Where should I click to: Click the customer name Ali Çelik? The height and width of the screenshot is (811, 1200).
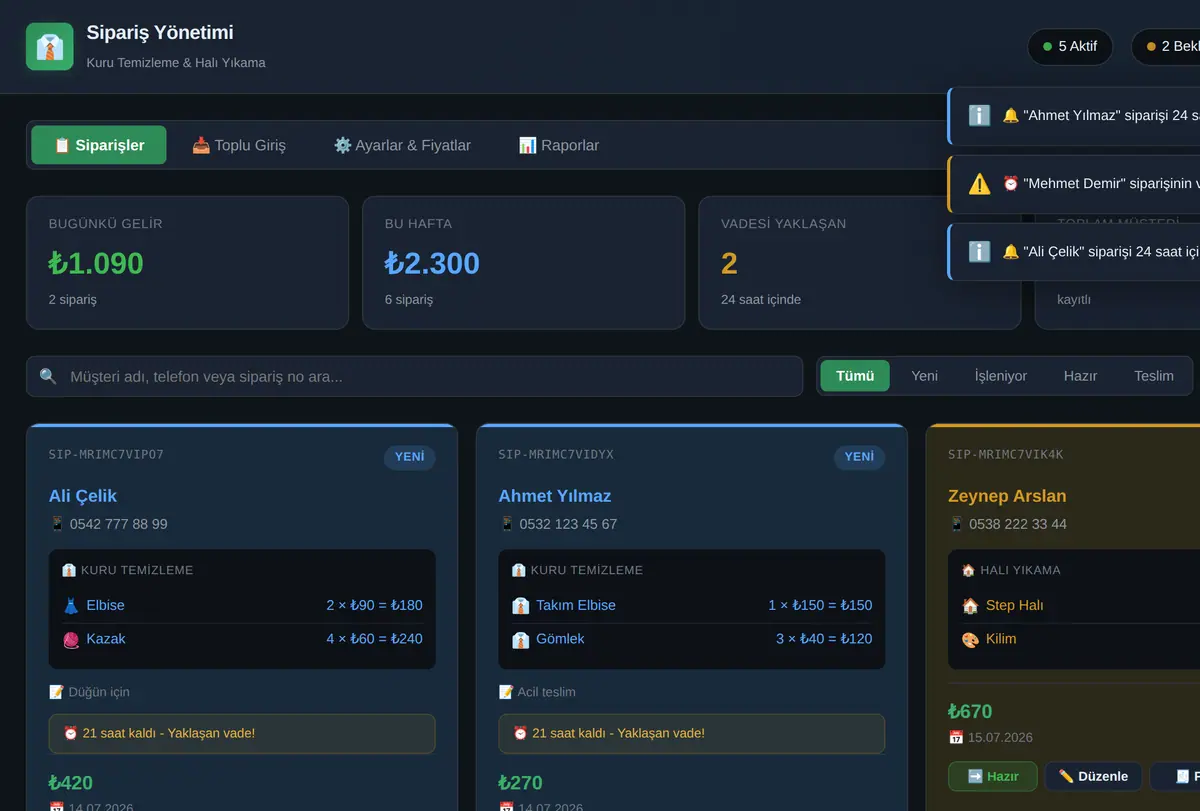83,496
